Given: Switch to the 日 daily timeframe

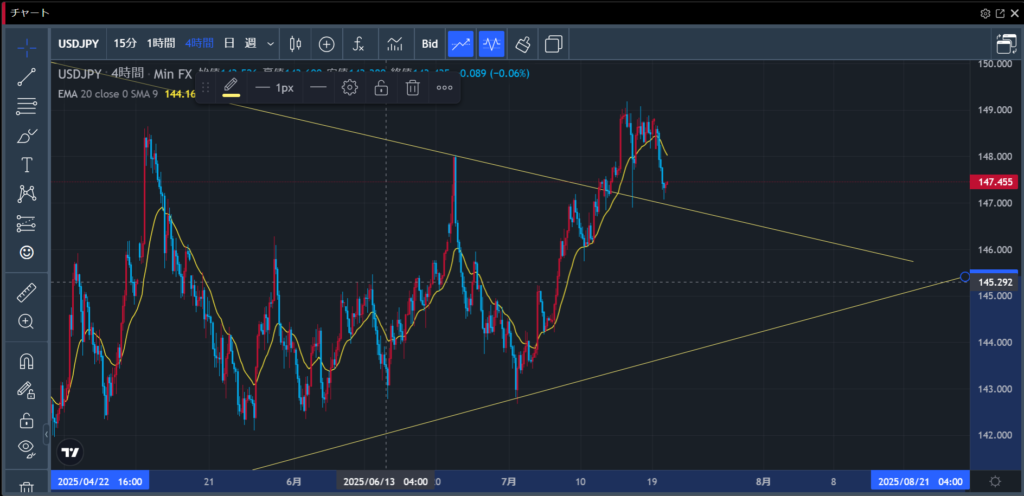Looking at the screenshot, I should tap(229, 44).
